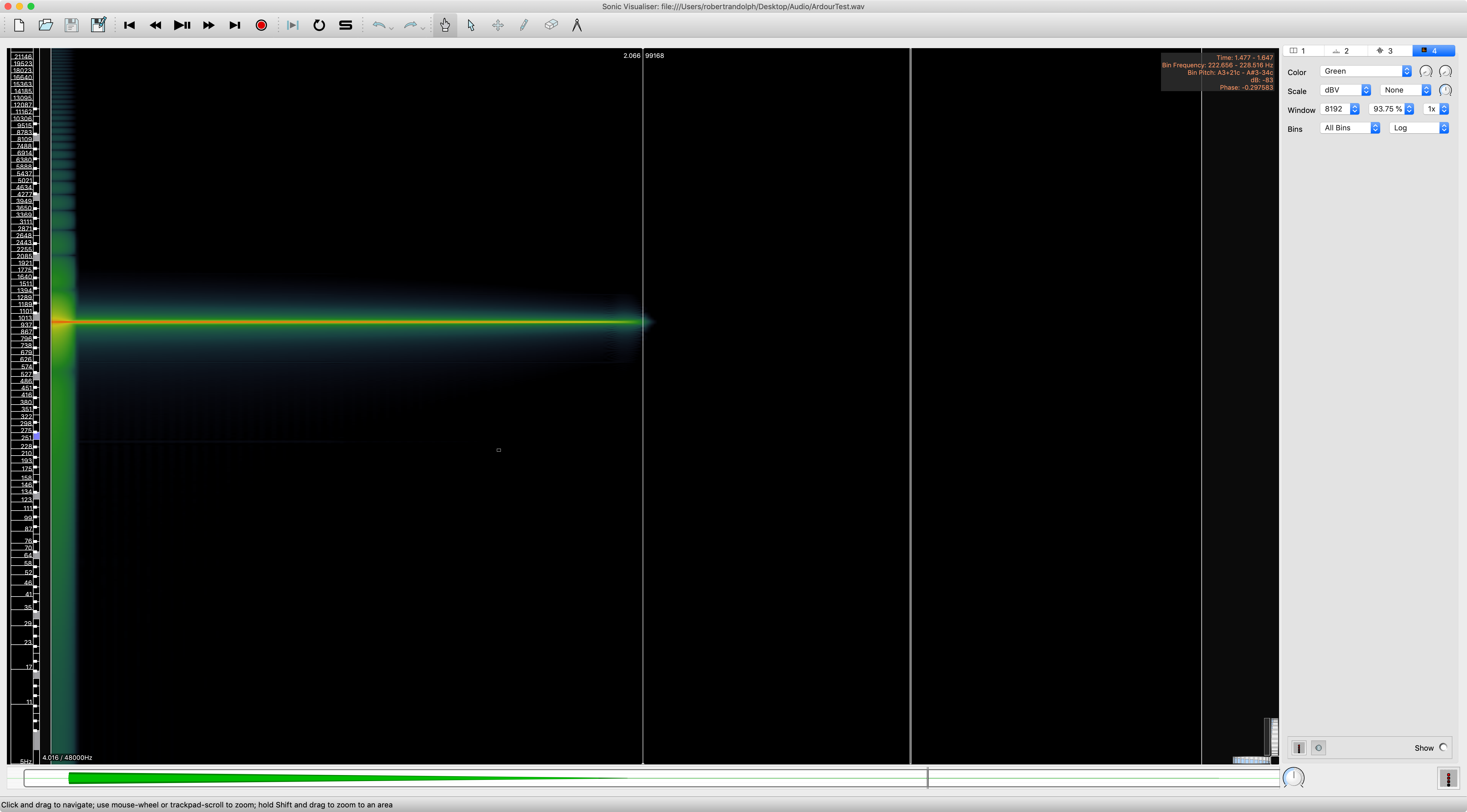Toggle Loop Playback mode
The height and width of the screenshot is (812, 1467).
tap(319, 25)
